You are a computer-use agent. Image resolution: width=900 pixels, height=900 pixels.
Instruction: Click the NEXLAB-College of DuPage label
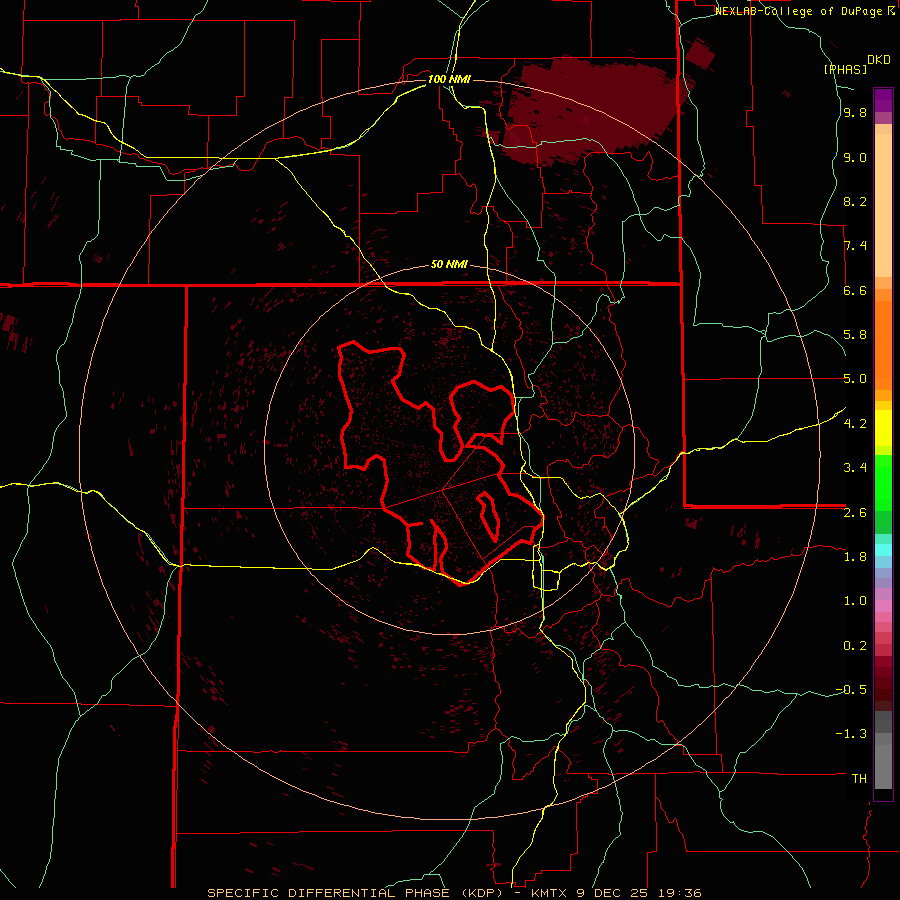coord(800,11)
